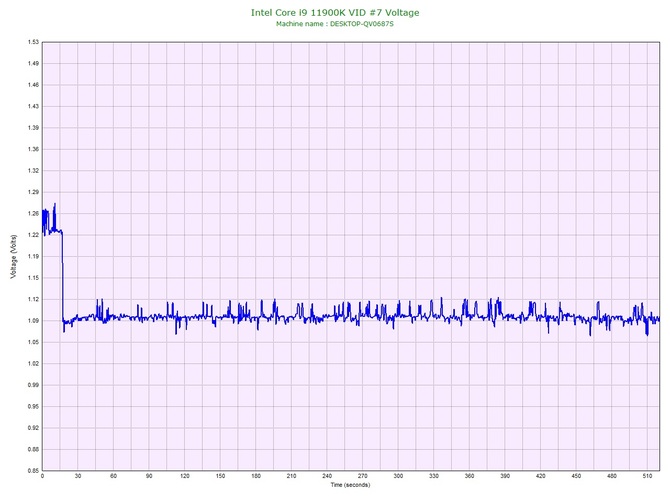Click the 1.53 tick on voltage axis
670x502 pixels.
[33, 42]
